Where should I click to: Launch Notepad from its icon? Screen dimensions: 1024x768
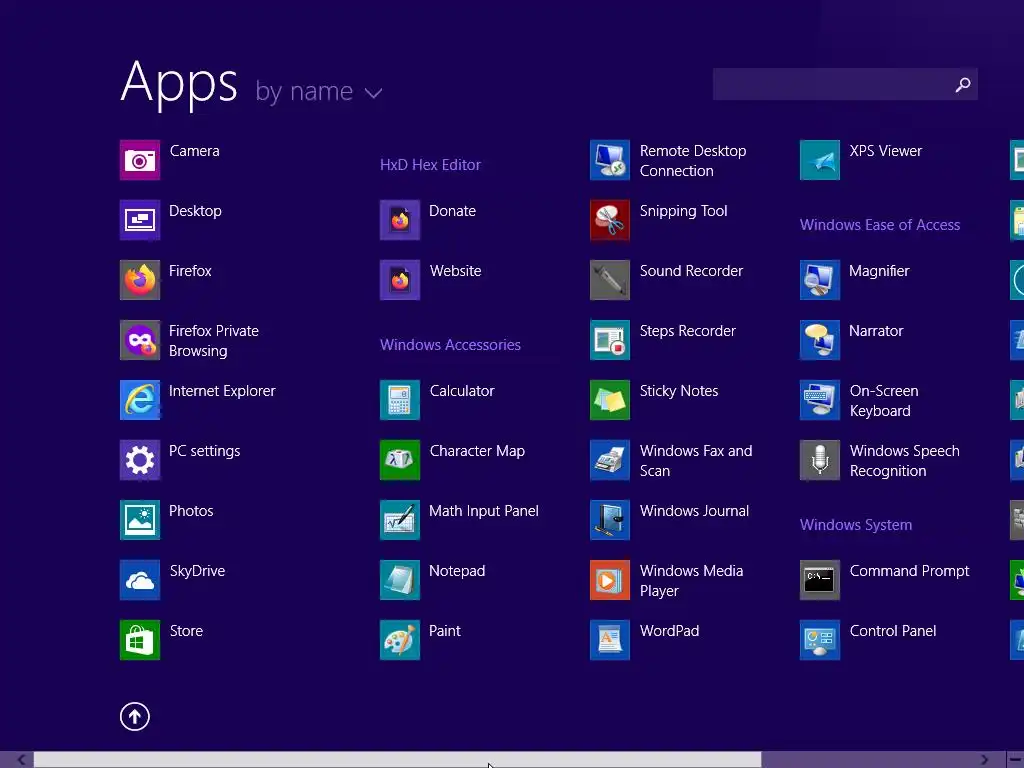pyautogui.click(x=400, y=580)
